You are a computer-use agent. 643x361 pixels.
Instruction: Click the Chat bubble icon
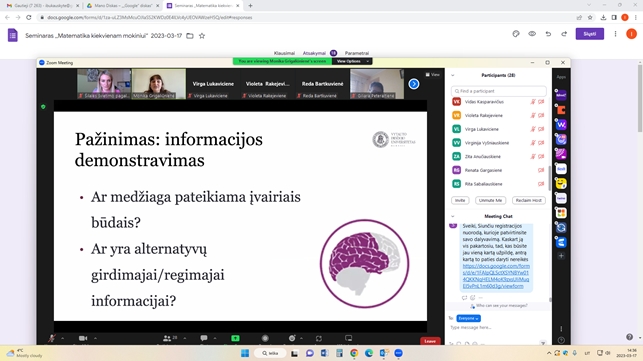pyautogui.click(x=204, y=338)
